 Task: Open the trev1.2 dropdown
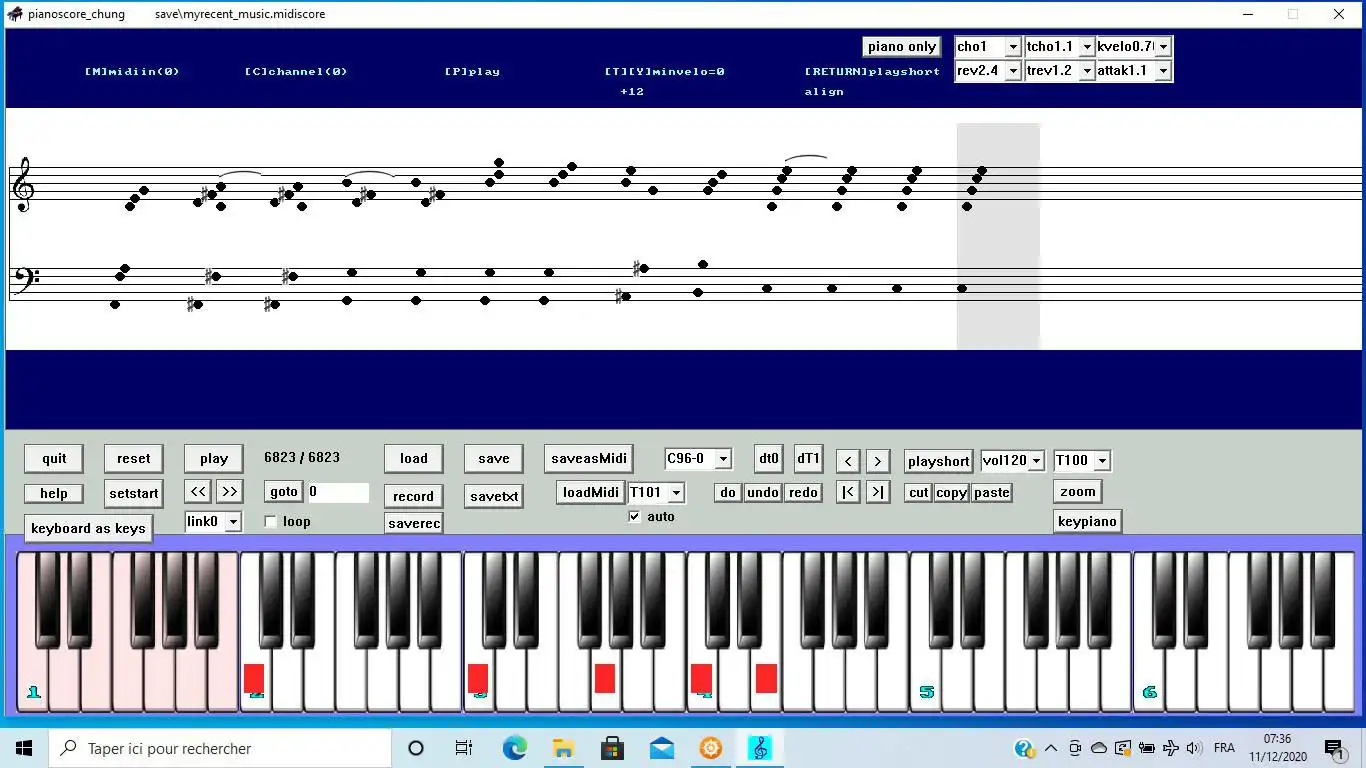click(1087, 71)
